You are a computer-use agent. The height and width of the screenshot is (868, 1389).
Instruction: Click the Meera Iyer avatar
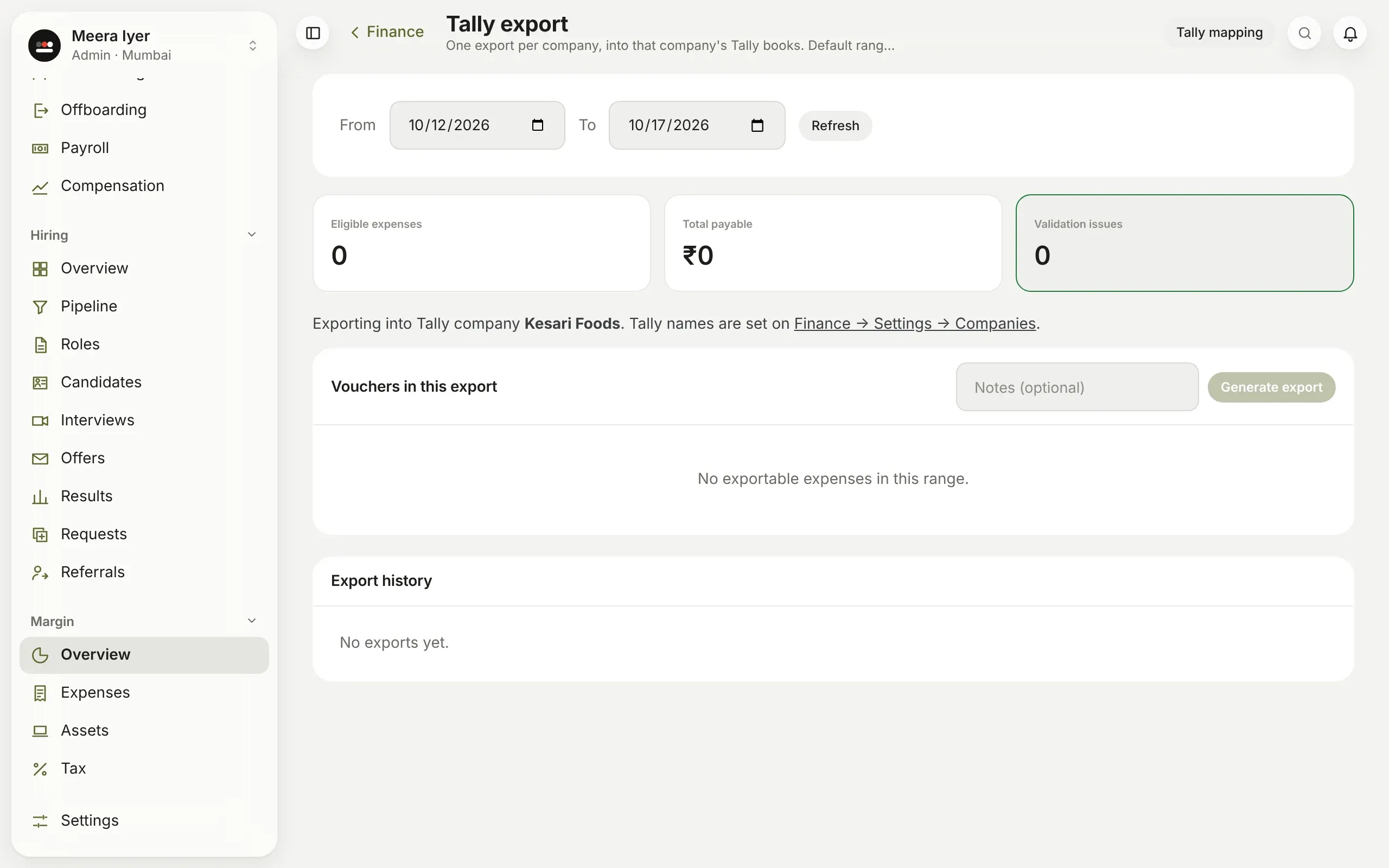click(44, 46)
